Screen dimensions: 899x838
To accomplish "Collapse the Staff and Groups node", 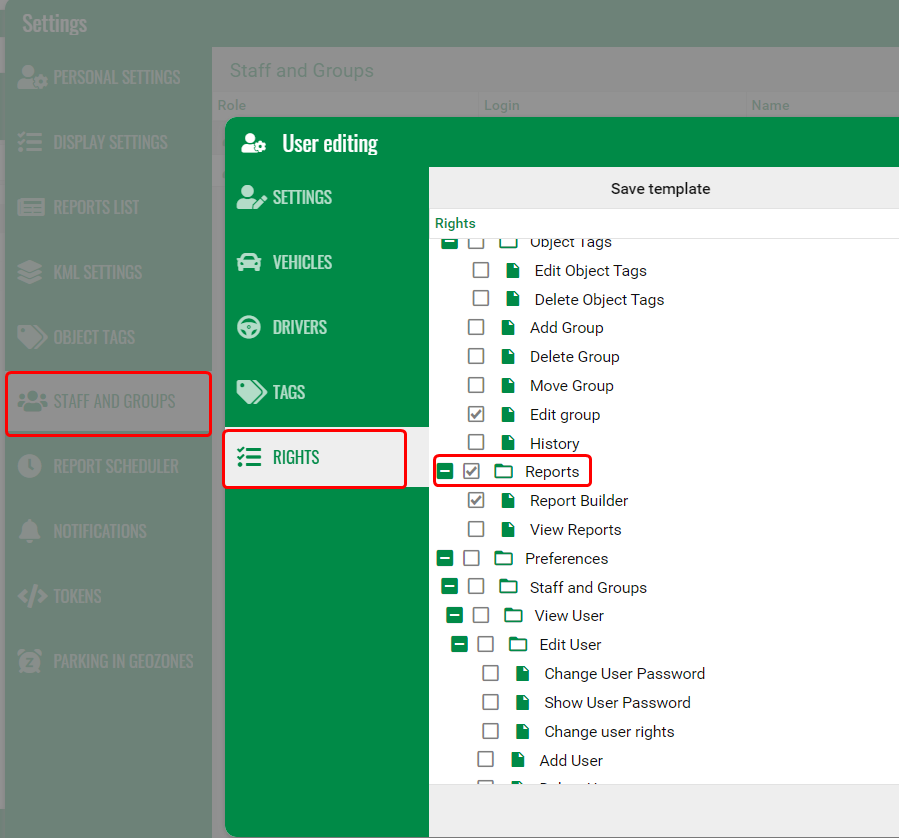I will (450, 587).
